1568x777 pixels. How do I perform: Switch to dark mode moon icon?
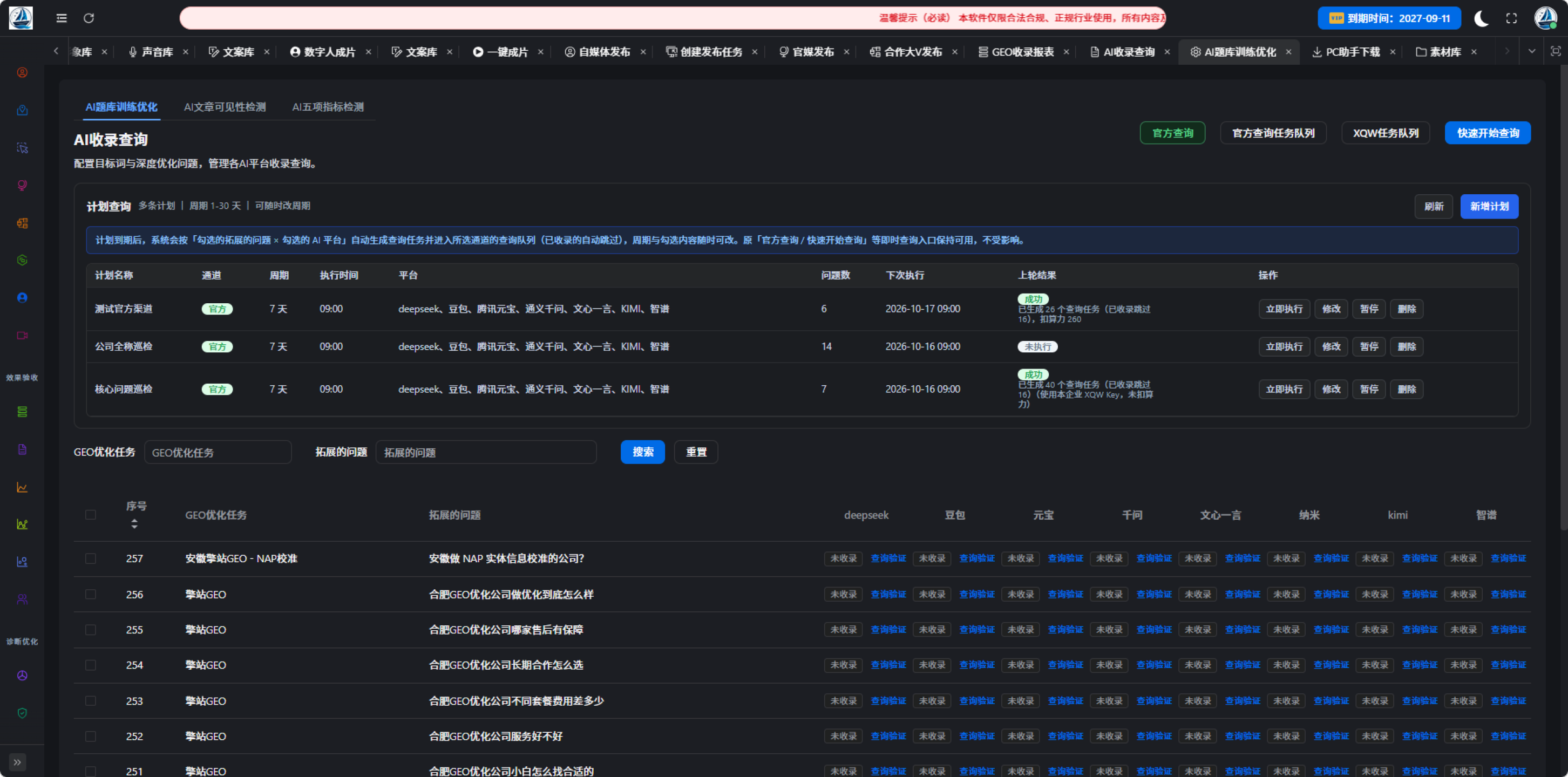[x=1481, y=18]
